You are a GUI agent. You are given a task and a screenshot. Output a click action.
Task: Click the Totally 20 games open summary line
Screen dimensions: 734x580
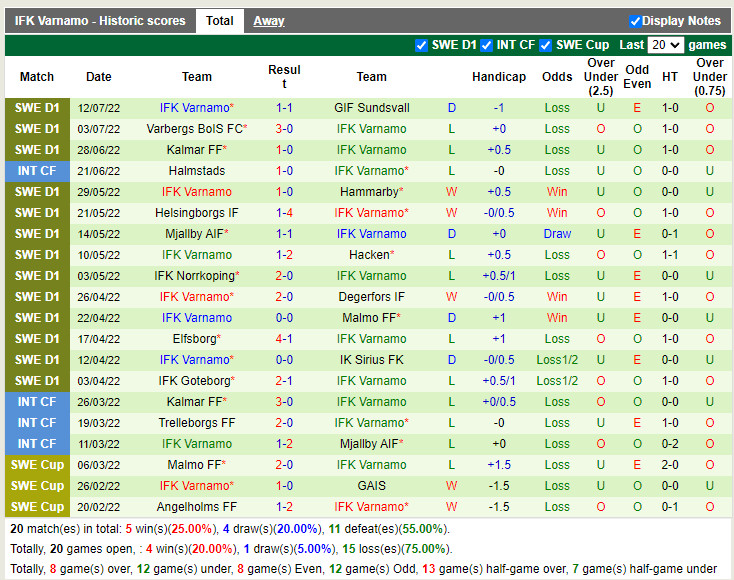231,549
